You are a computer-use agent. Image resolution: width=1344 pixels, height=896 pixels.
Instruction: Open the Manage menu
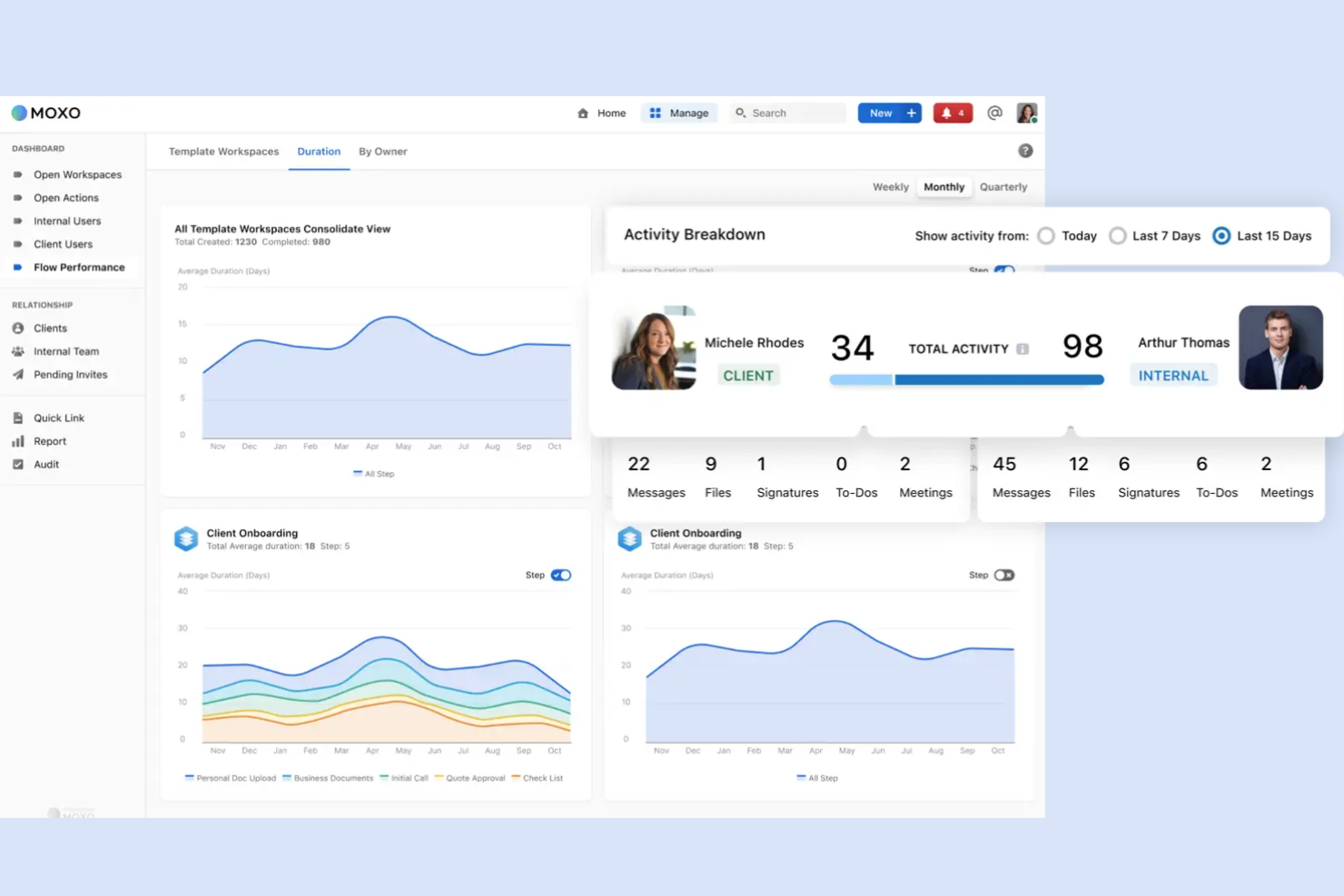click(x=678, y=113)
